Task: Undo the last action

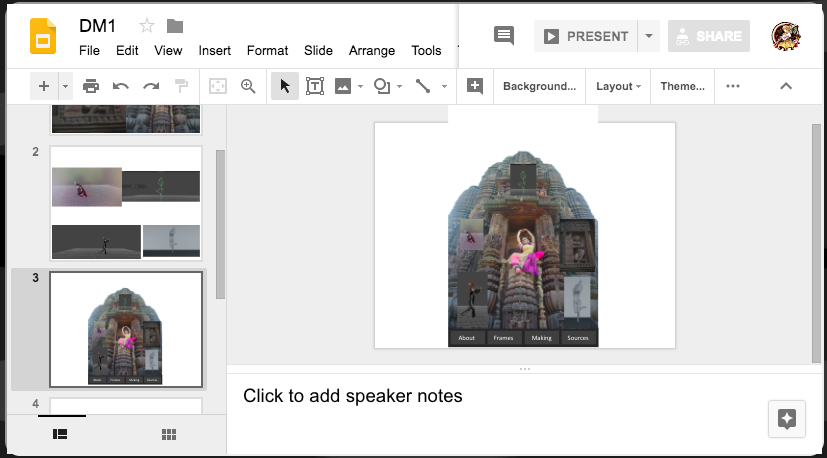Action: pos(121,86)
